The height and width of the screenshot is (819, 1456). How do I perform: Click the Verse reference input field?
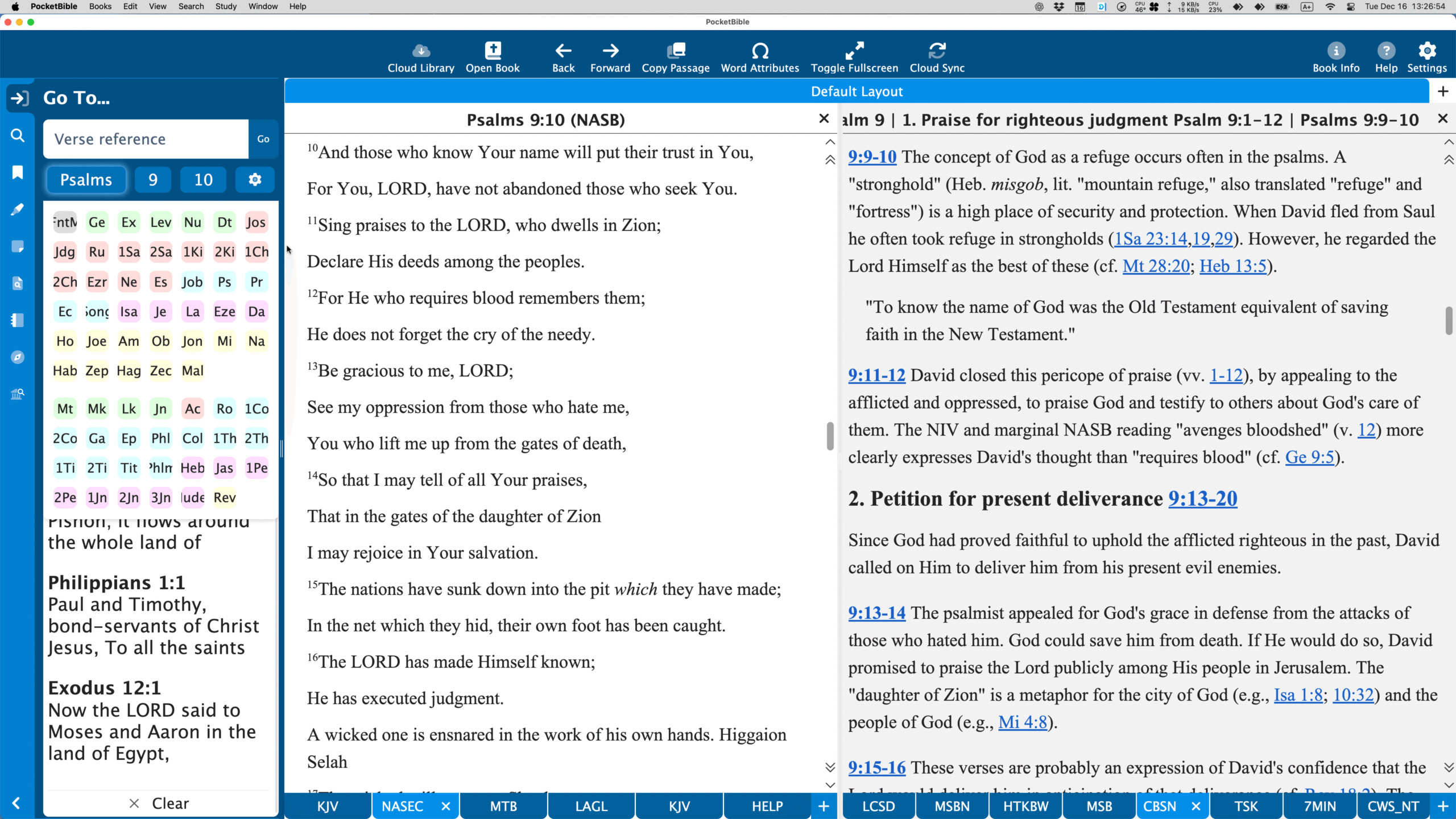tap(146, 139)
